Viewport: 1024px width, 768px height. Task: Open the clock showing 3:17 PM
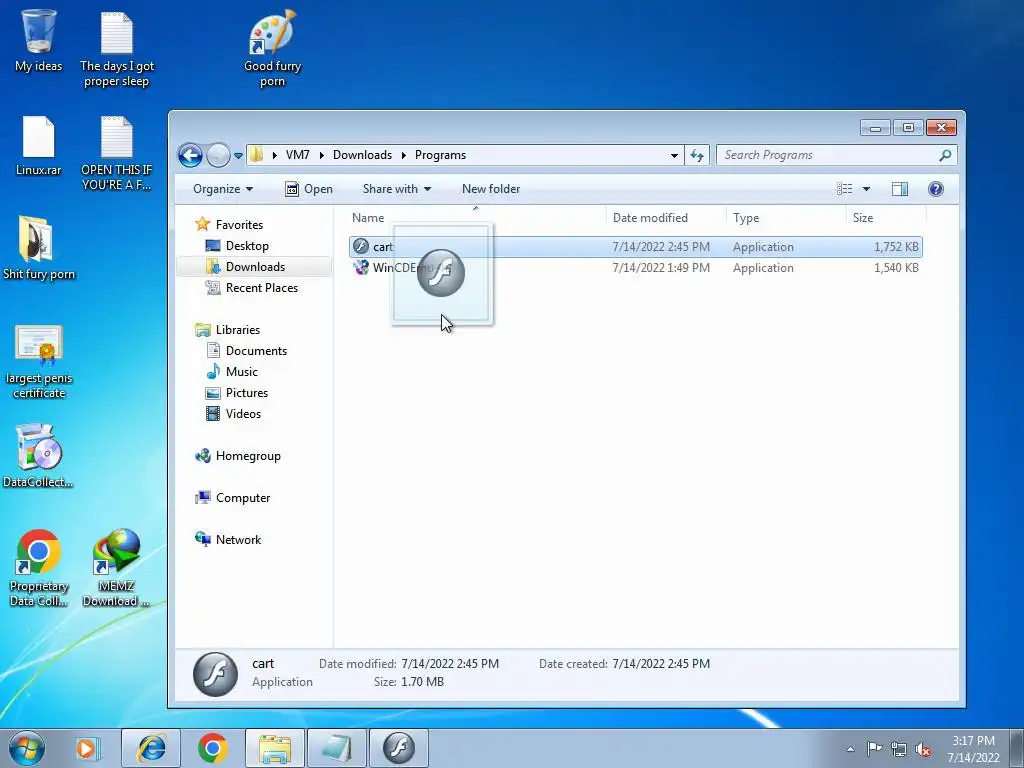tap(973, 748)
